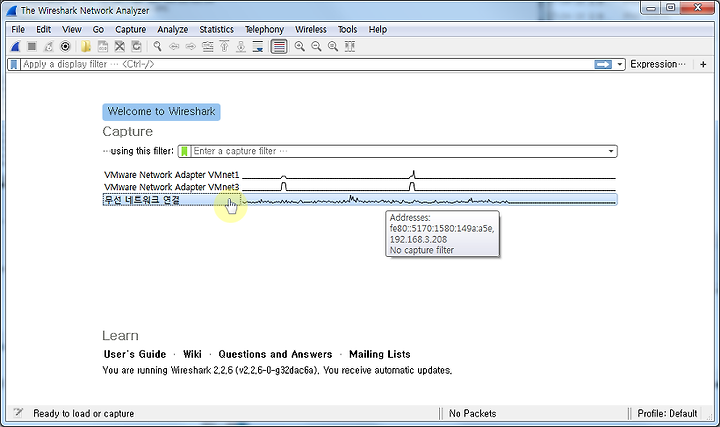Click the status bar expert info icon

[18, 413]
